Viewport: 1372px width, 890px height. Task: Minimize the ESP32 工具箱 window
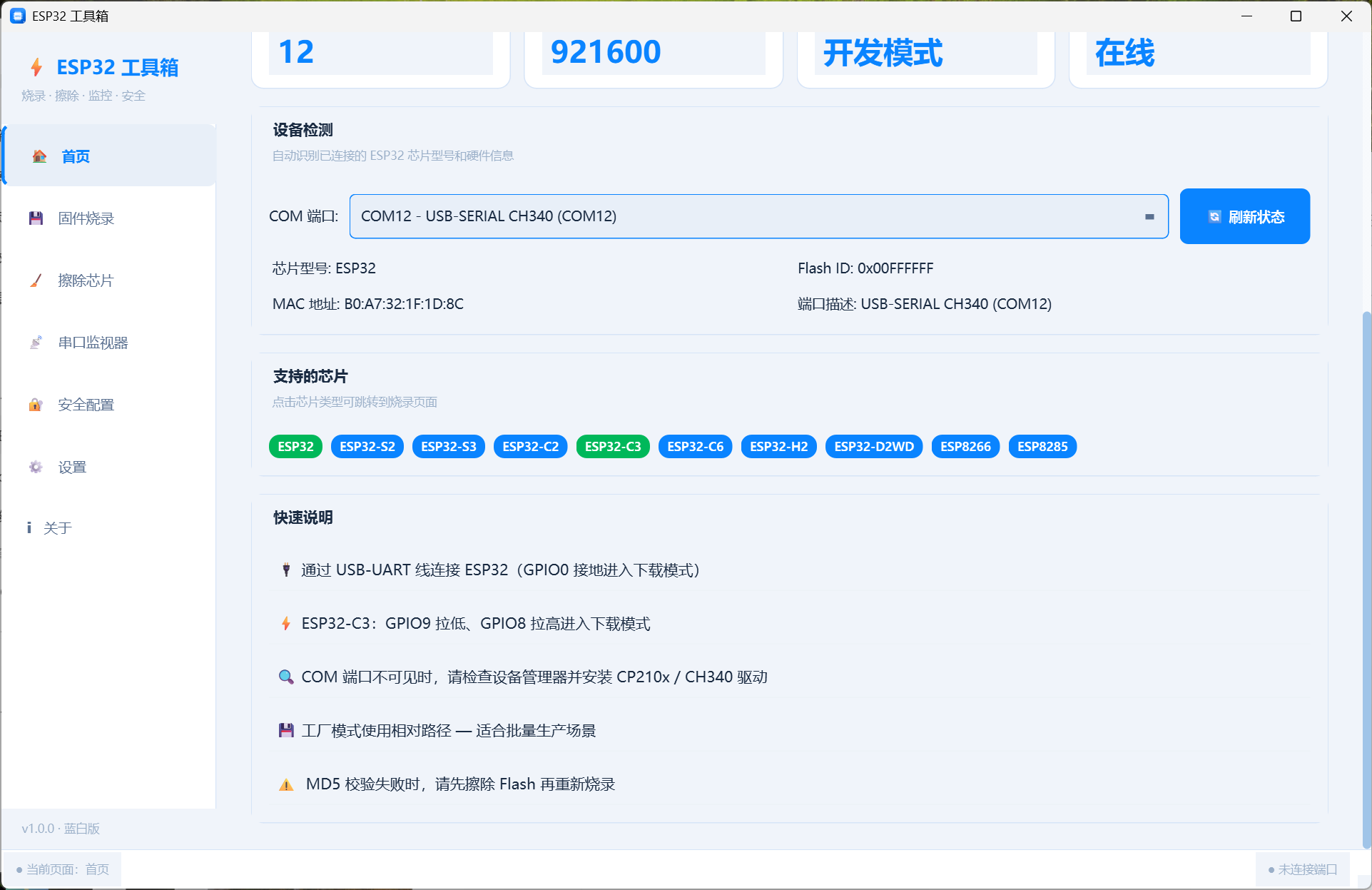[1247, 16]
